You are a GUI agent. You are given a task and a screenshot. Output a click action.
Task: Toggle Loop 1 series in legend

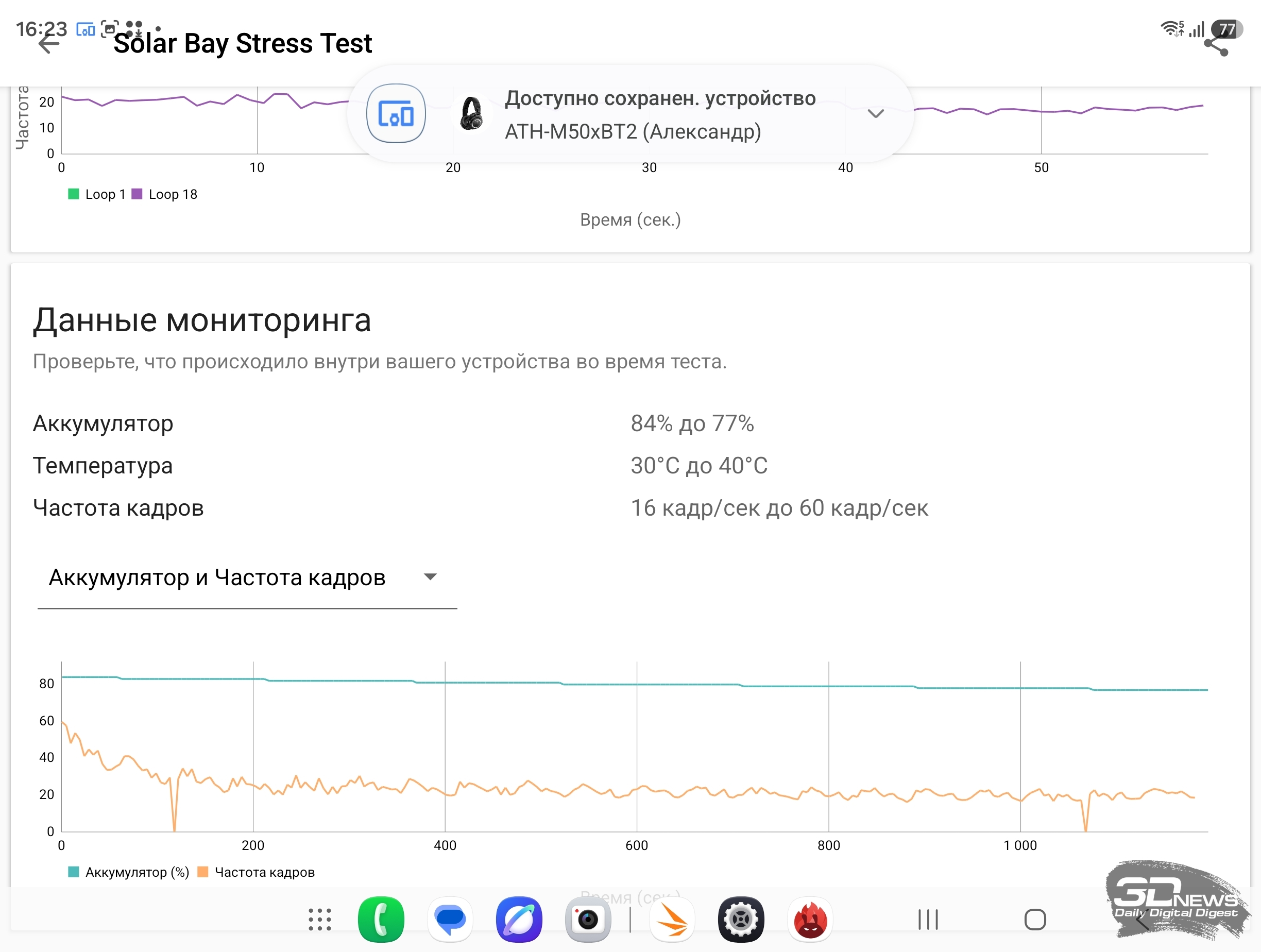(96, 194)
